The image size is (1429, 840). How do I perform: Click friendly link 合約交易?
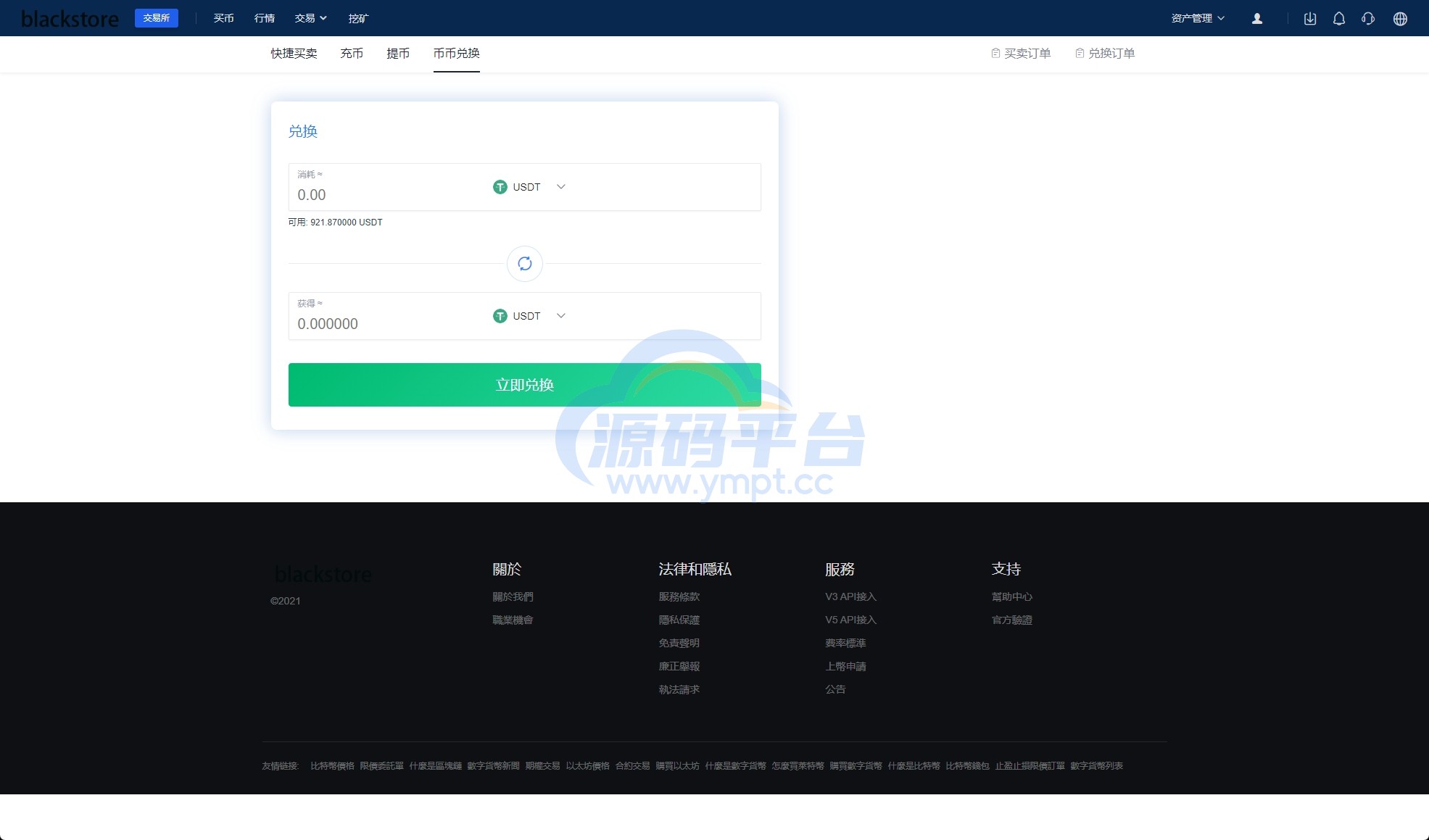point(632,766)
